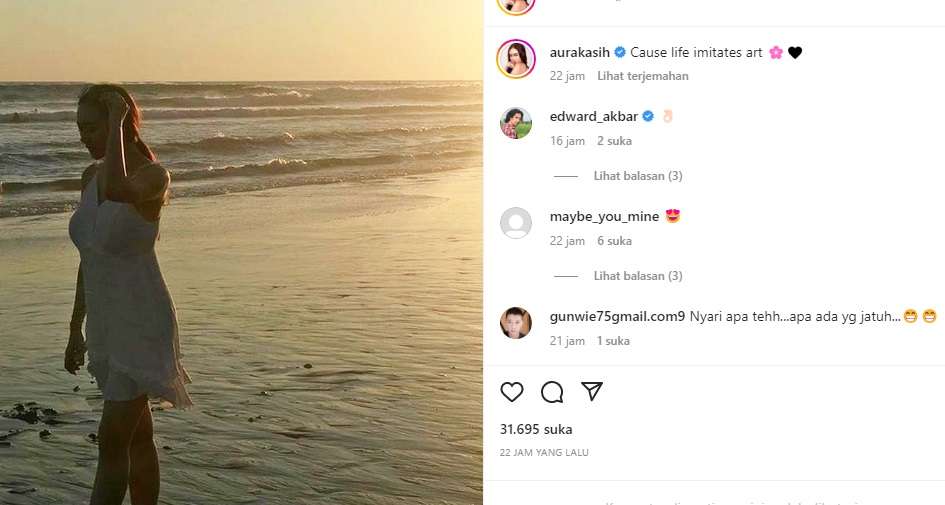Viewport: 945px width, 505px height.
Task: Click the share paper plane icon
Action: [x=592, y=391]
